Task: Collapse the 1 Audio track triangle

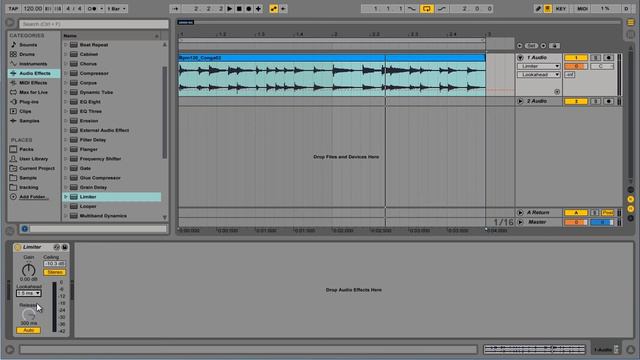Action: click(x=520, y=58)
